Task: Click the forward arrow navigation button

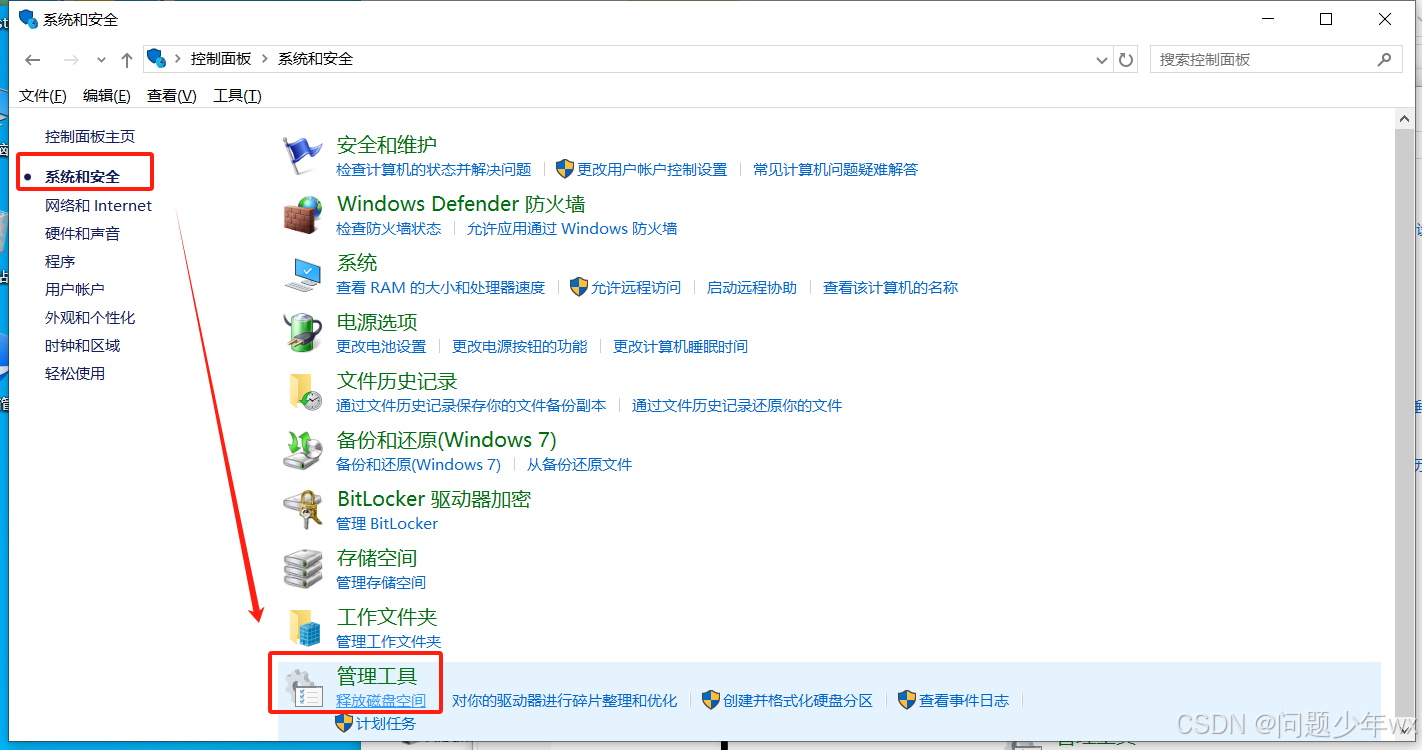Action: [x=71, y=60]
